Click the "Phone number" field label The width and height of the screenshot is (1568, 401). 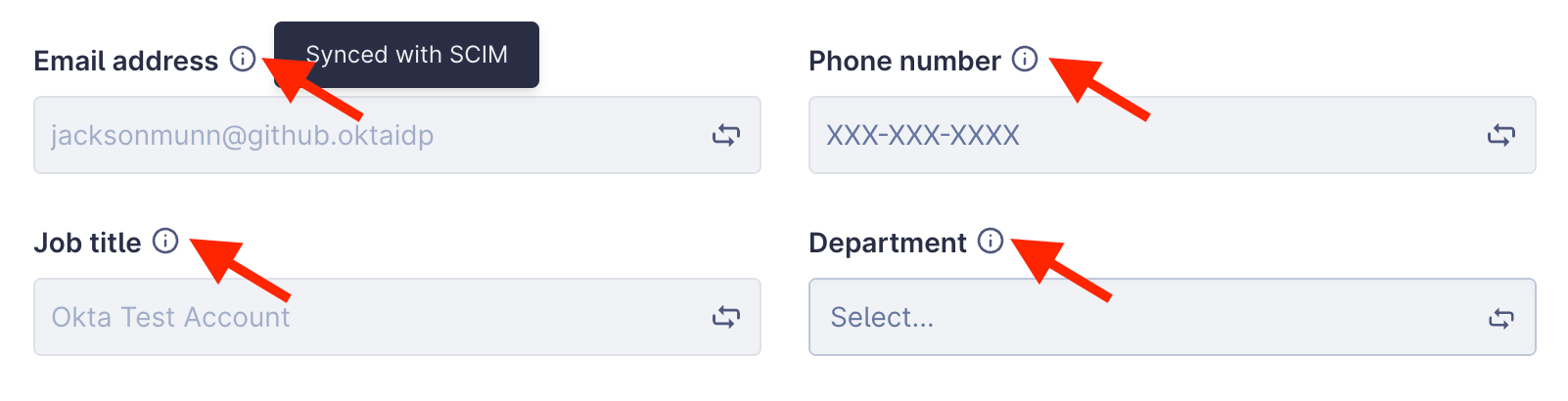point(904,61)
